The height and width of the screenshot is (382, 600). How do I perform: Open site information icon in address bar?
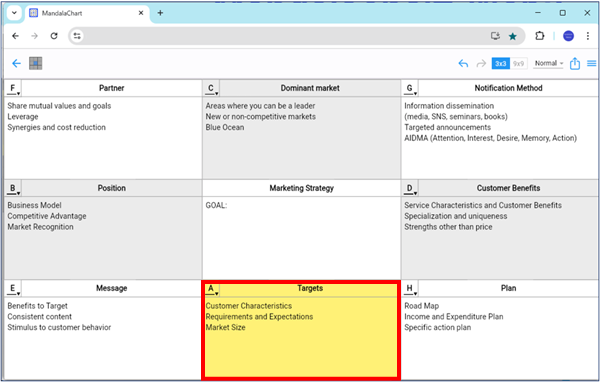point(77,36)
